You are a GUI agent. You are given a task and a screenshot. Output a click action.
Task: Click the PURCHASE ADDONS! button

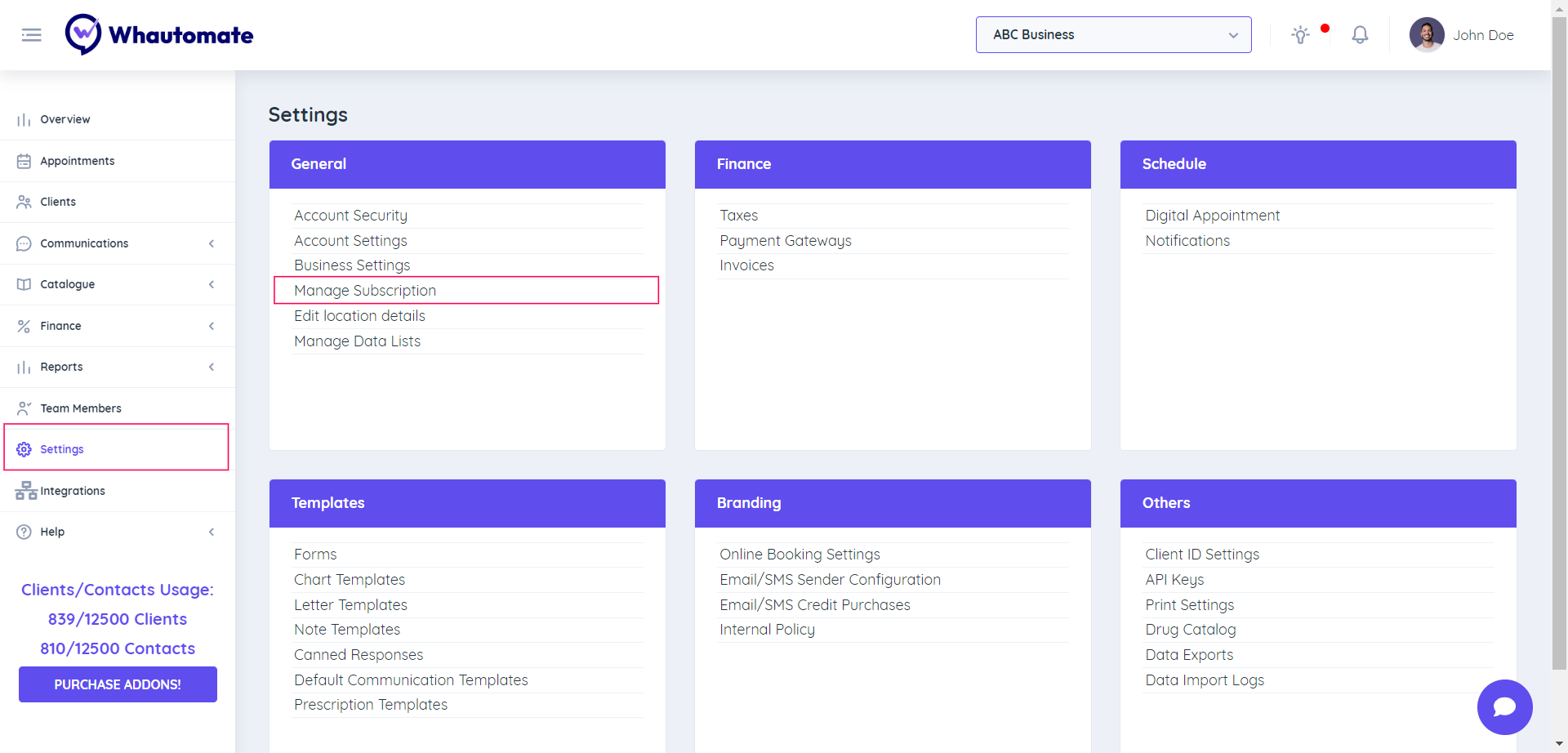click(118, 684)
